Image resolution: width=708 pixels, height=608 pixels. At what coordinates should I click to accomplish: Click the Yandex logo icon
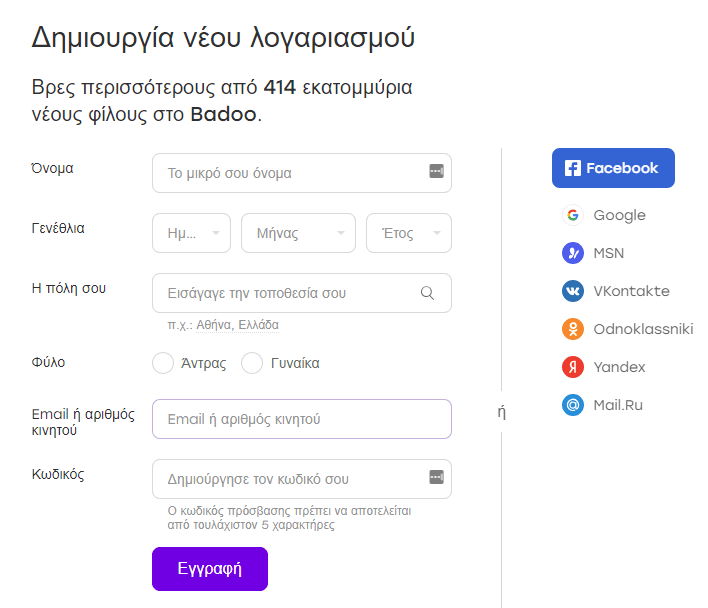(x=572, y=367)
